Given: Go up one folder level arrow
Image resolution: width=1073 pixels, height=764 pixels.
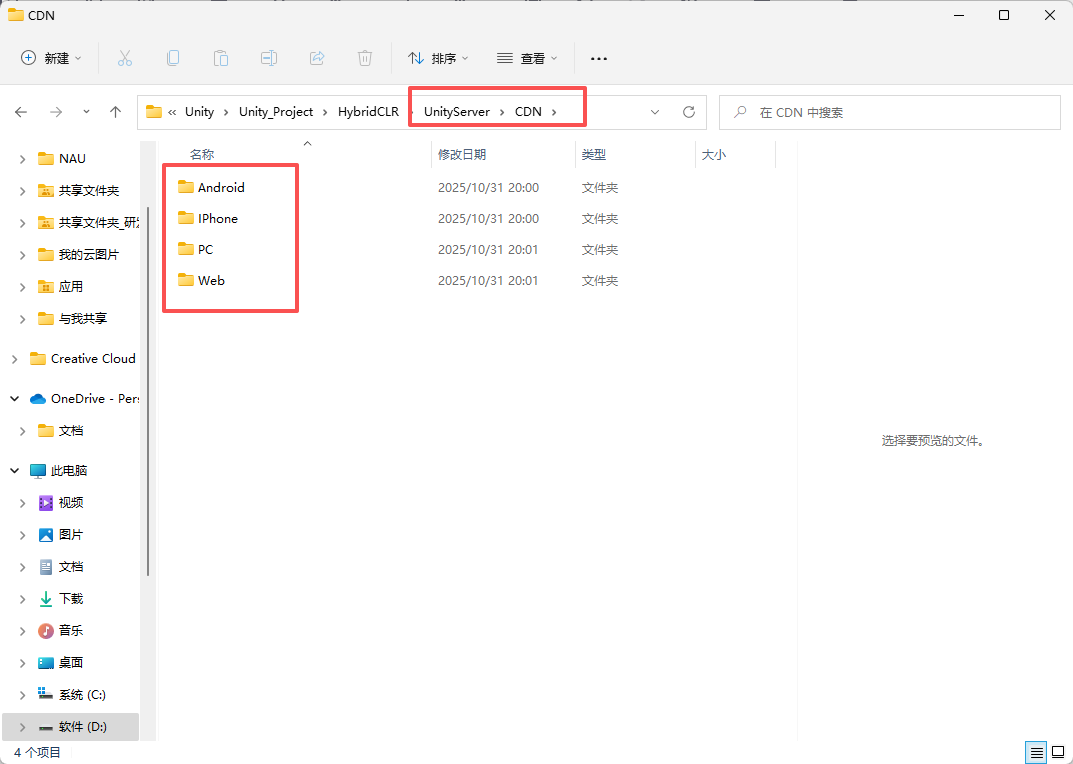Looking at the screenshot, I should click(x=116, y=112).
